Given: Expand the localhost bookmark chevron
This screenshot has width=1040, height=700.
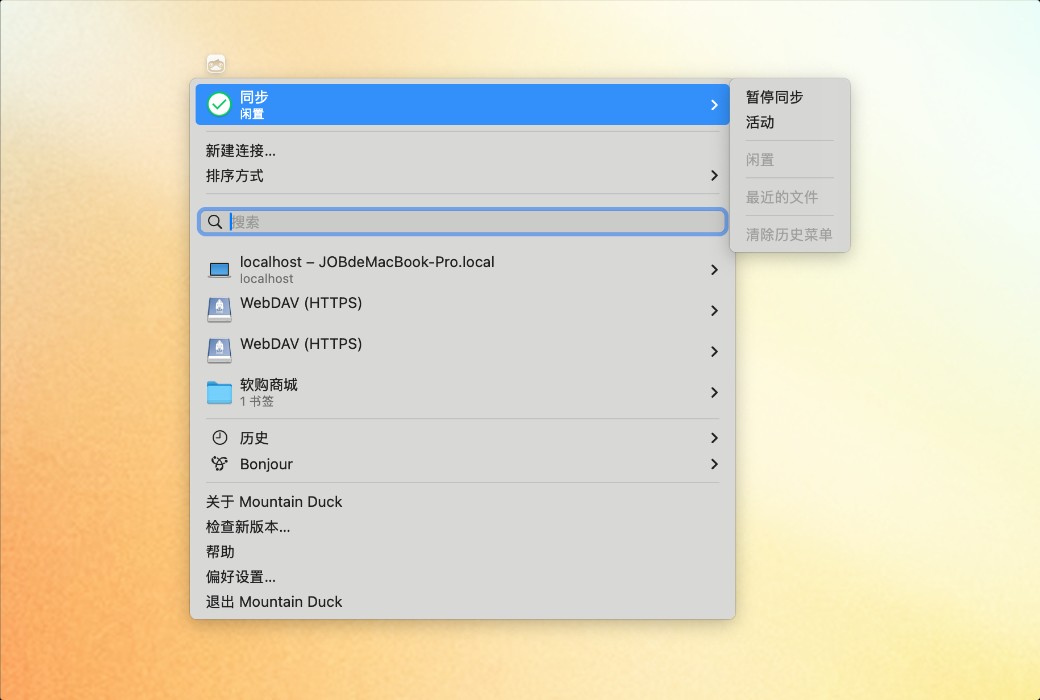Looking at the screenshot, I should [714, 269].
